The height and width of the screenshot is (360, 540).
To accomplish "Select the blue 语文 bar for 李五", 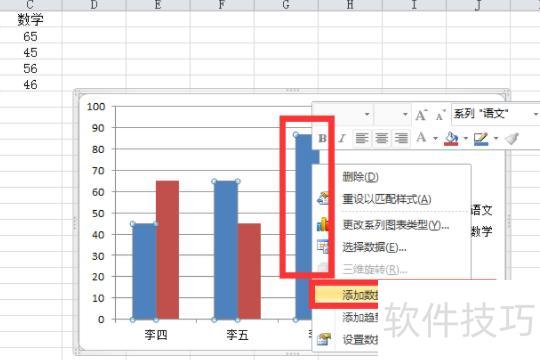I will [x=226, y=250].
